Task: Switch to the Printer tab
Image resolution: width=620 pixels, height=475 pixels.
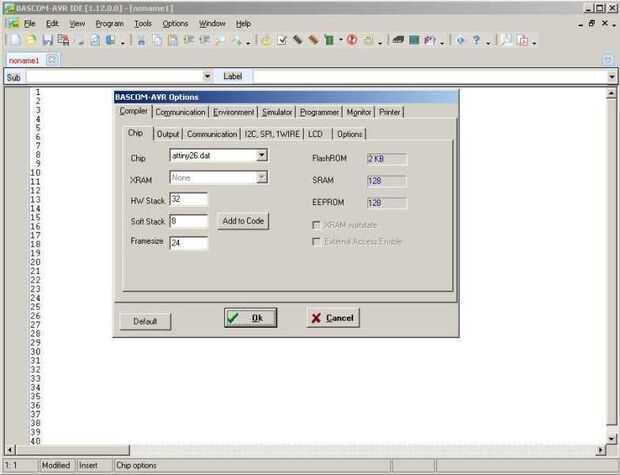Action: coord(389,112)
